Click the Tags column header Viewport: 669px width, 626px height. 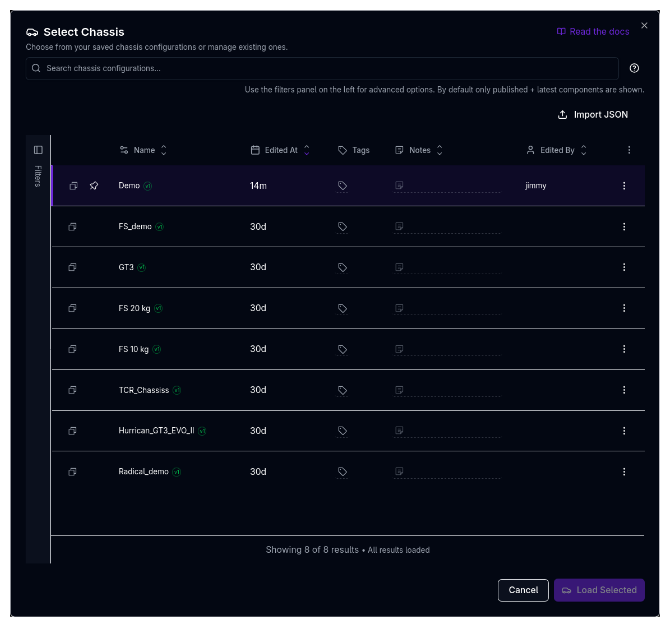click(354, 150)
